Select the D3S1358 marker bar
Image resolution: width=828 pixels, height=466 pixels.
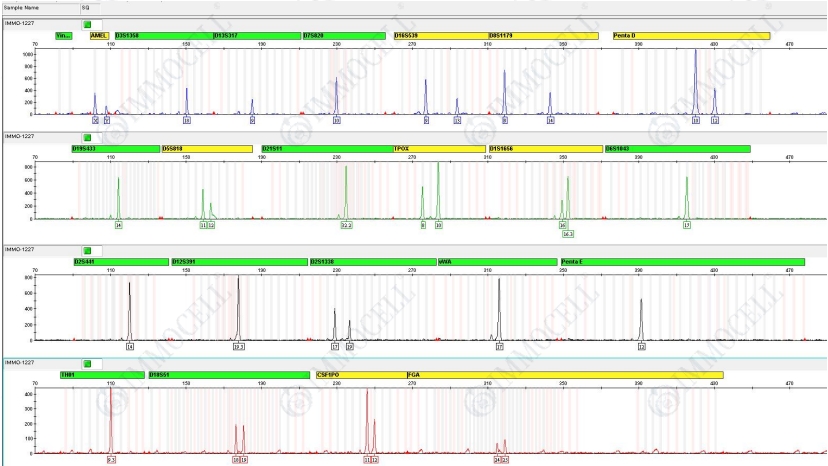point(164,36)
